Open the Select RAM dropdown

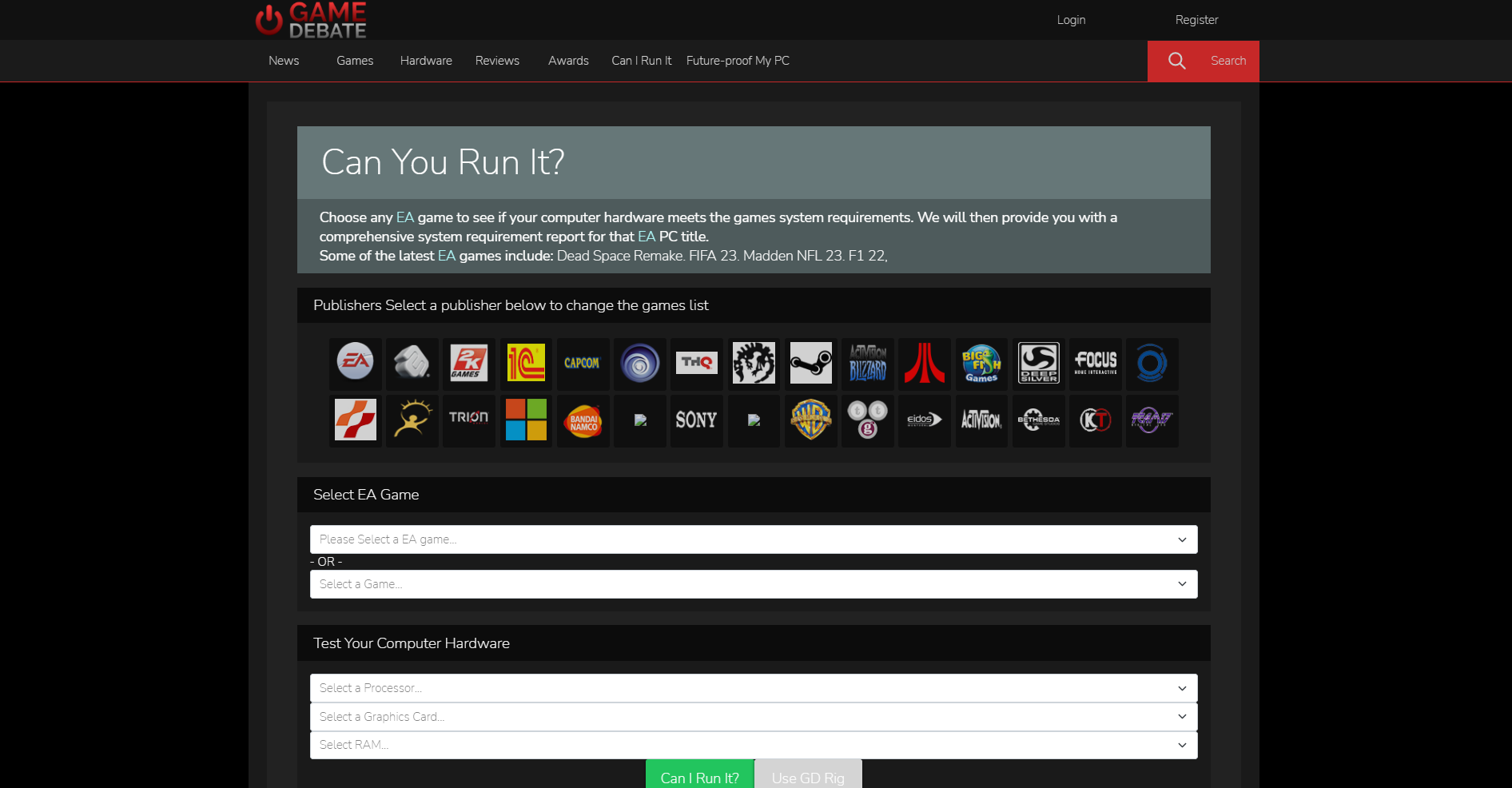(754, 745)
